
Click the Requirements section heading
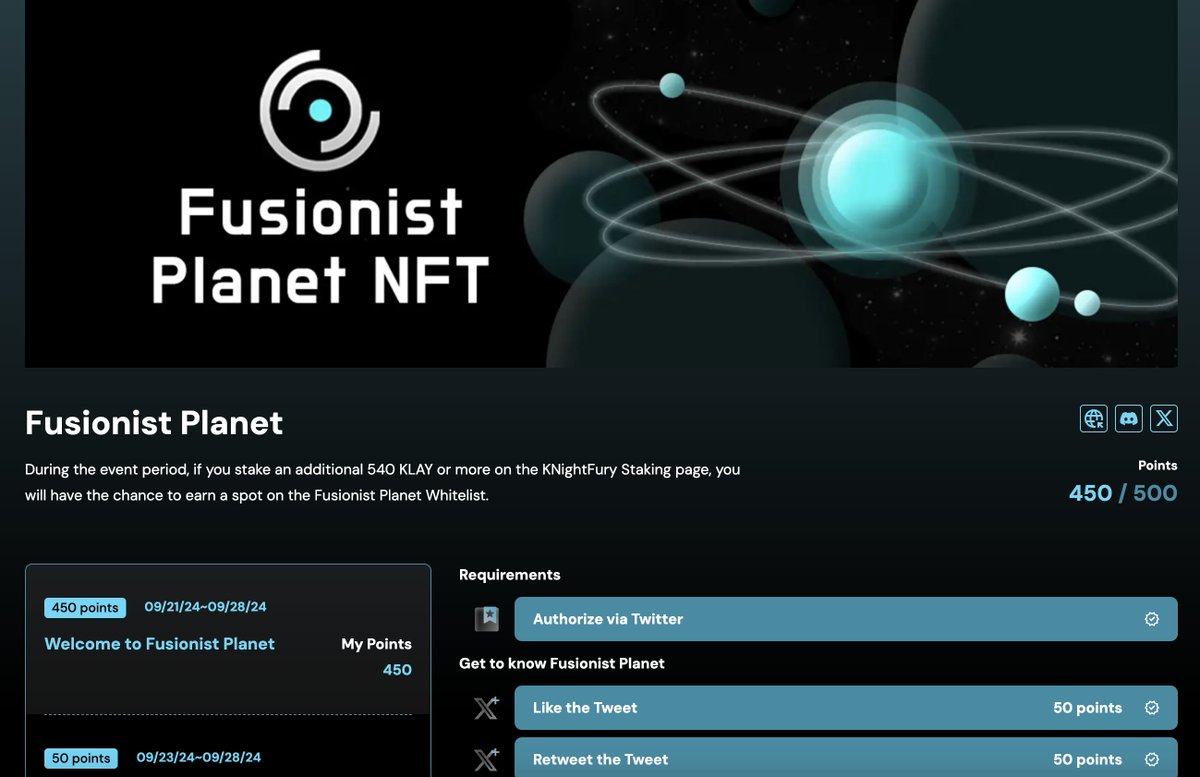510,575
